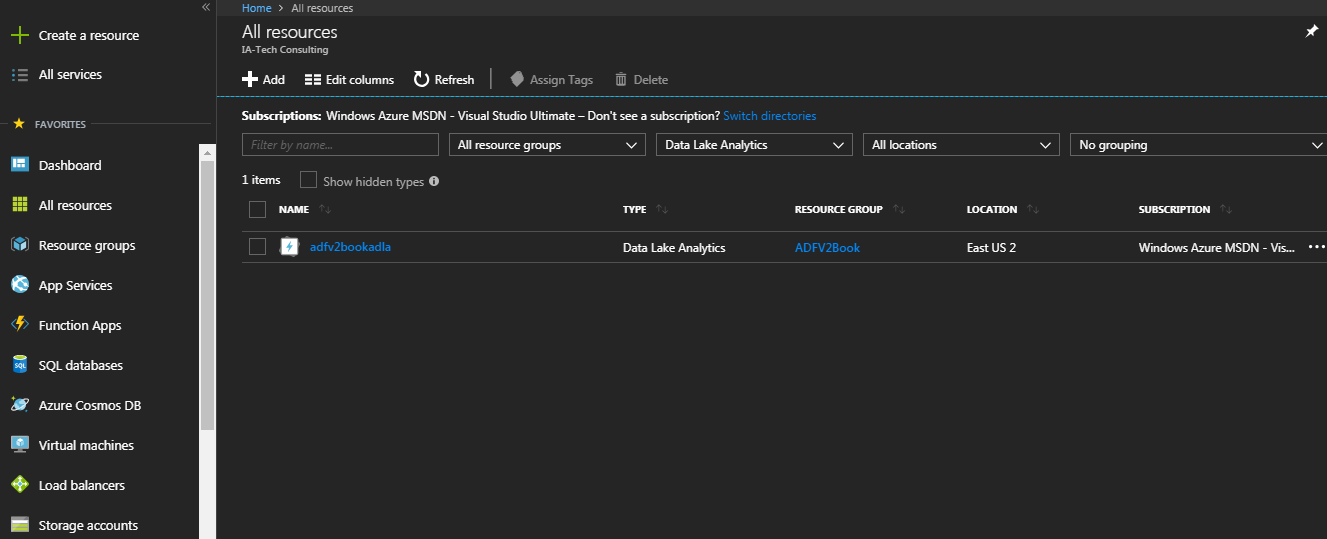
Task: Open the Resource groups cube icon
Action: [x=19, y=245]
